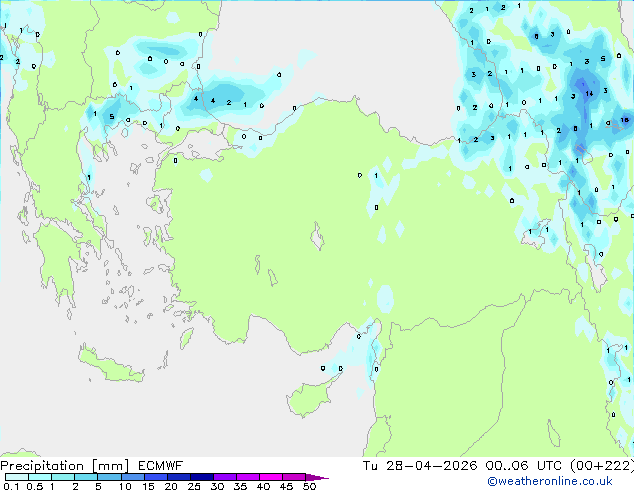This screenshot has width=634, height=490.
Task: Choose the 10–15 mm blue legend swatch
Action: [132, 477]
